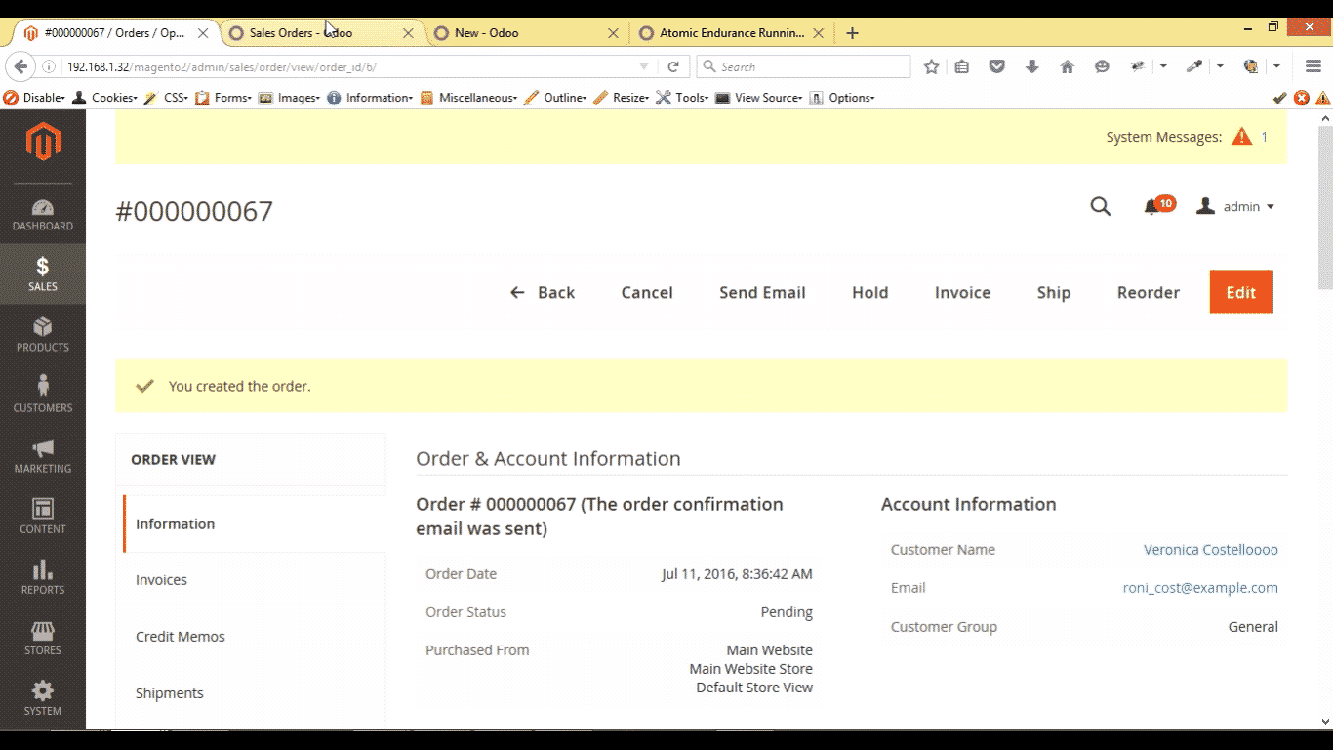Close the Sales Orders - Odoo tab

tap(408, 33)
